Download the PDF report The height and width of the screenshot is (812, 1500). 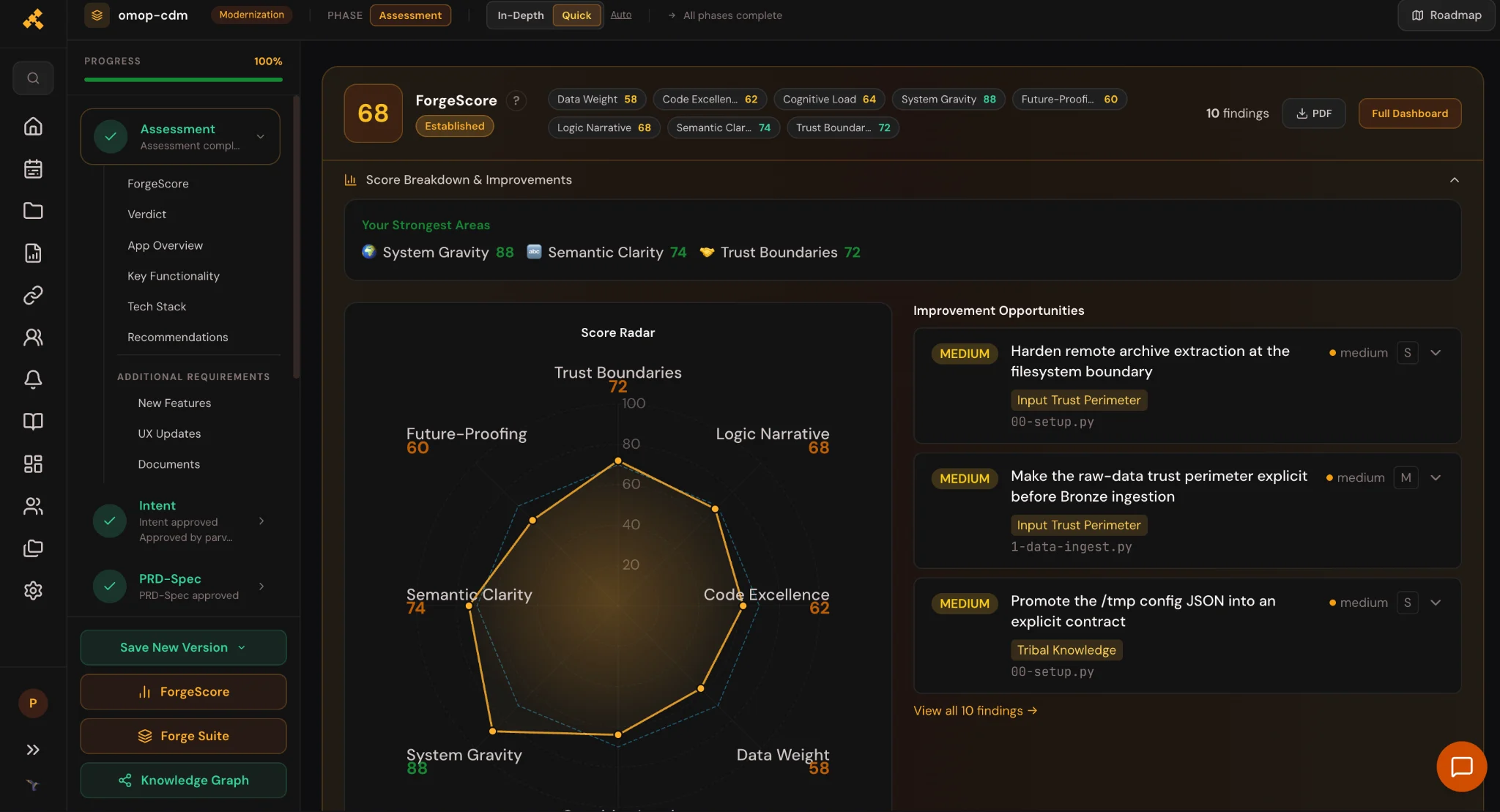tap(1313, 113)
